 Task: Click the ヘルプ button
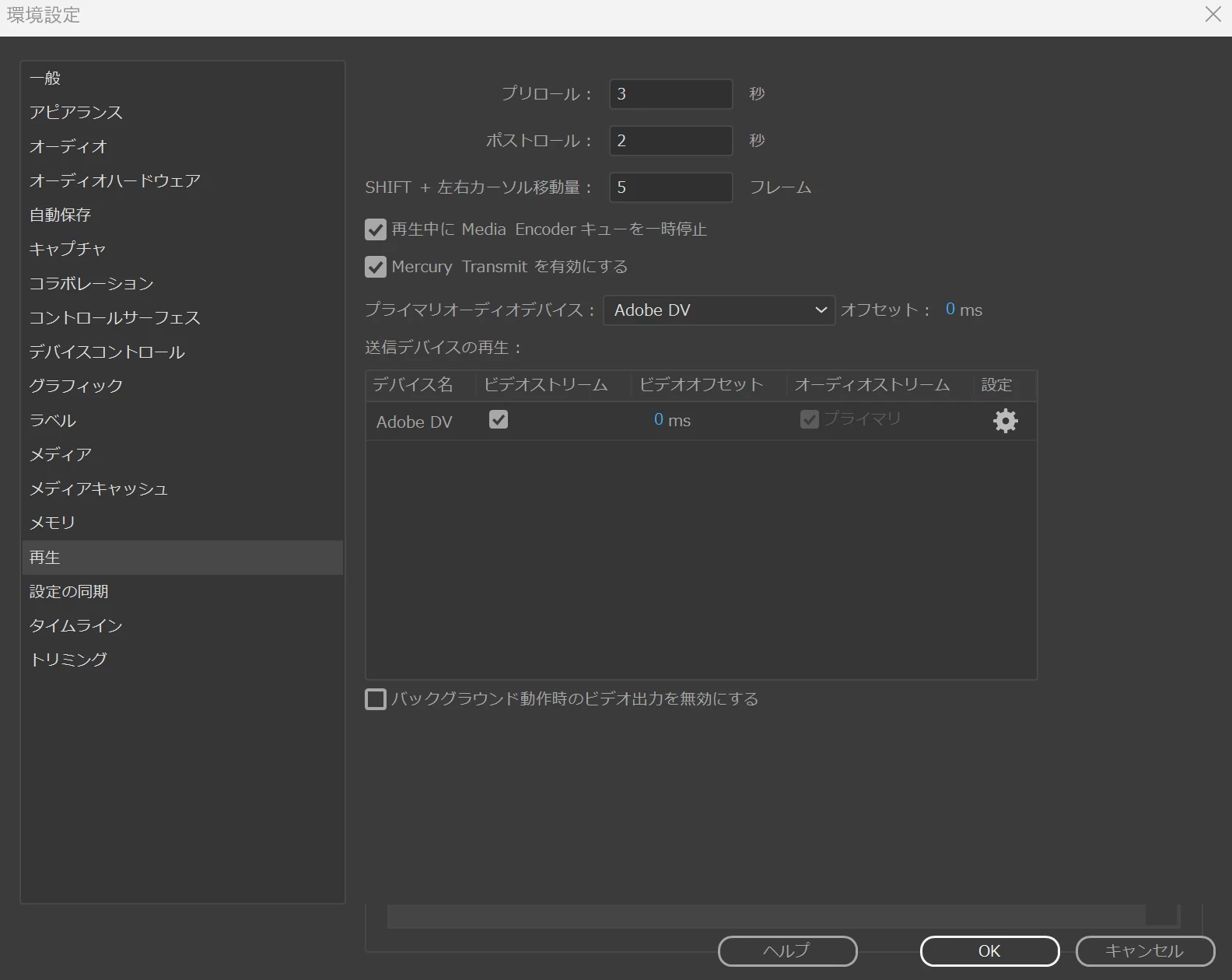pos(787,951)
